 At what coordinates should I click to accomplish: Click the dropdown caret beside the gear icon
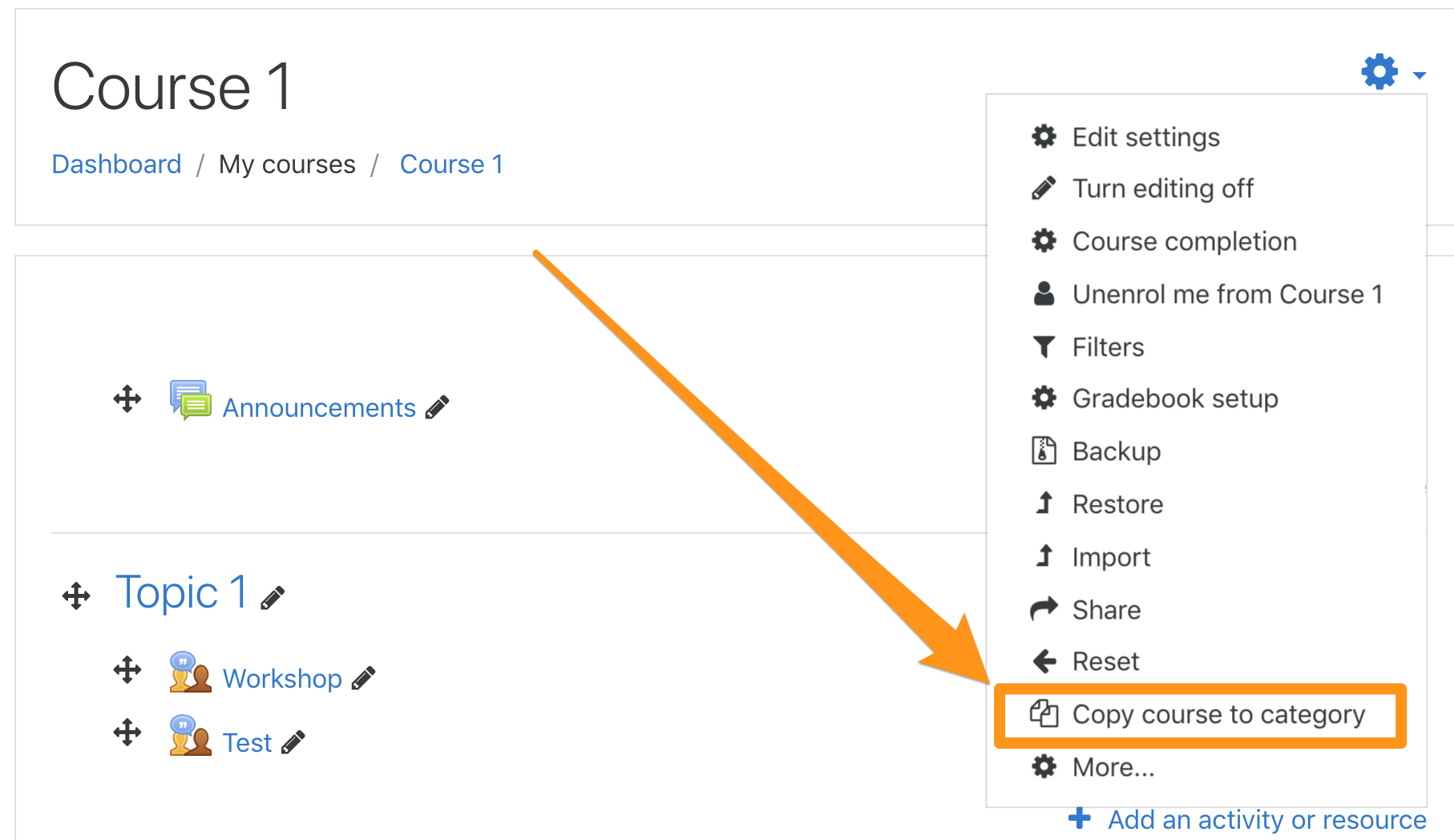[x=1418, y=75]
